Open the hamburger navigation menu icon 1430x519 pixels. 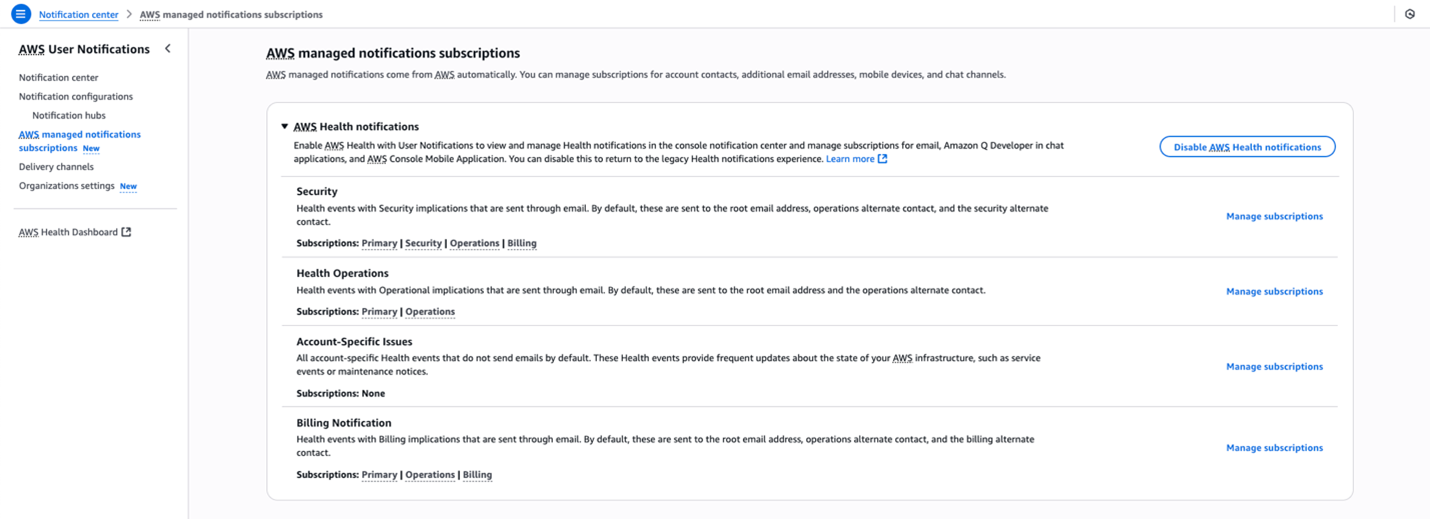click(x=20, y=15)
